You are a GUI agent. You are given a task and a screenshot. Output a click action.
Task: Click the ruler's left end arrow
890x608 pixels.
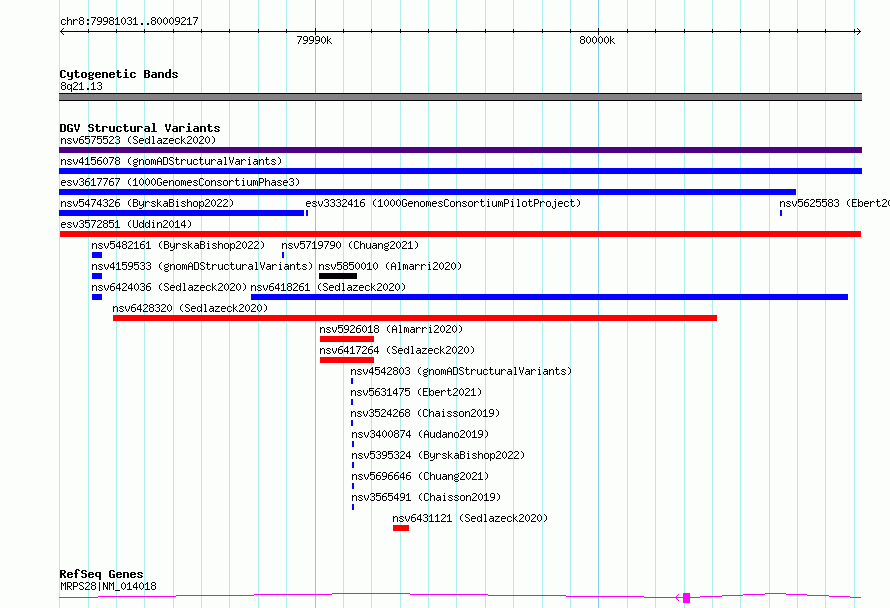click(x=62, y=31)
